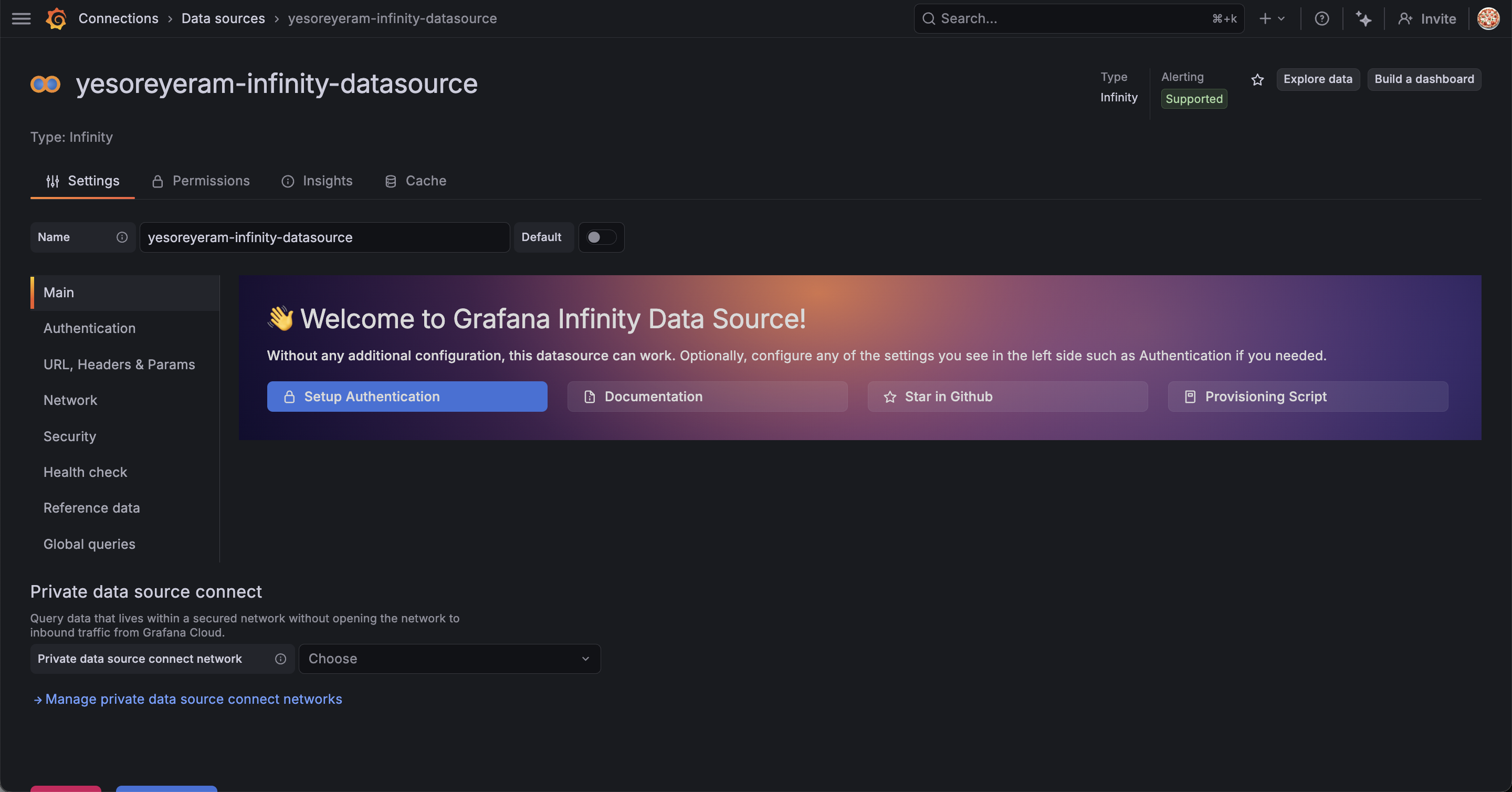Open the hamburger navigation menu

pyautogui.click(x=21, y=19)
